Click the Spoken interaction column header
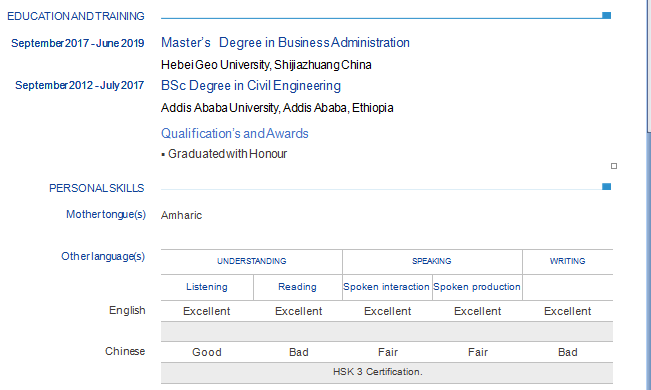Screen dimensions: 651x390 387,287
